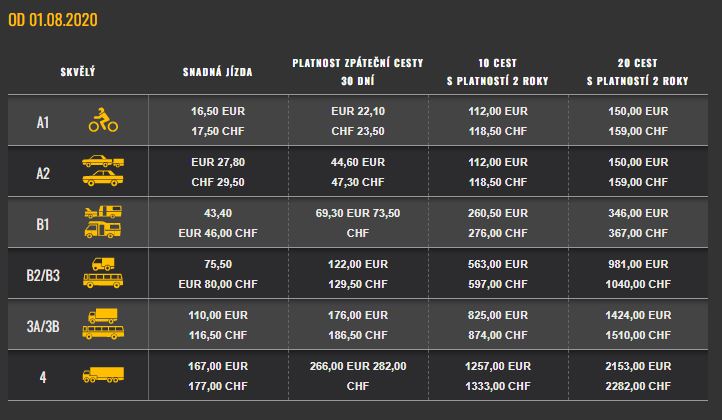Click the articulated lorry icon in row 4
The width and height of the screenshot is (722, 420).
(104, 376)
